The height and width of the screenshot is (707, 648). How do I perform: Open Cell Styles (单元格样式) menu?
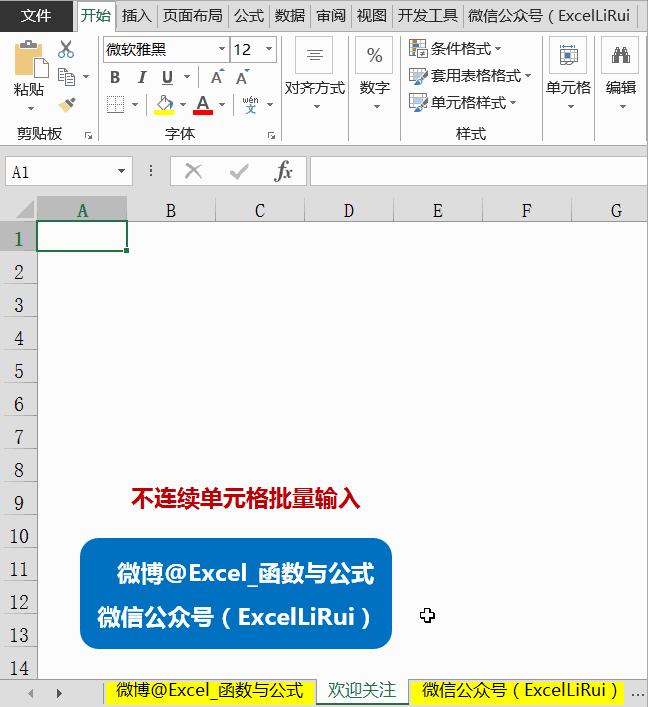(463, 102)
